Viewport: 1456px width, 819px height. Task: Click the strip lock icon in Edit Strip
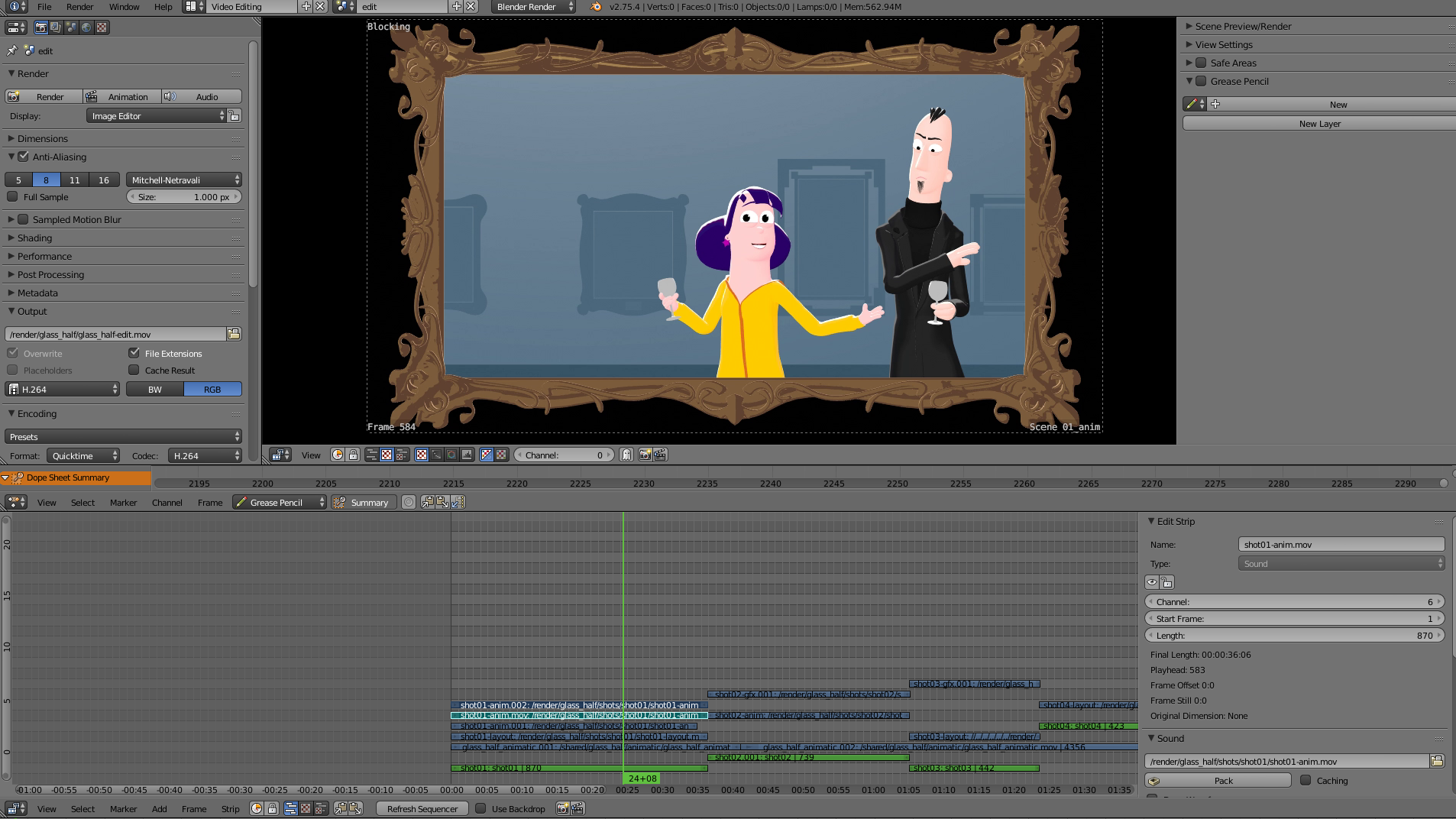(1166, 583)
